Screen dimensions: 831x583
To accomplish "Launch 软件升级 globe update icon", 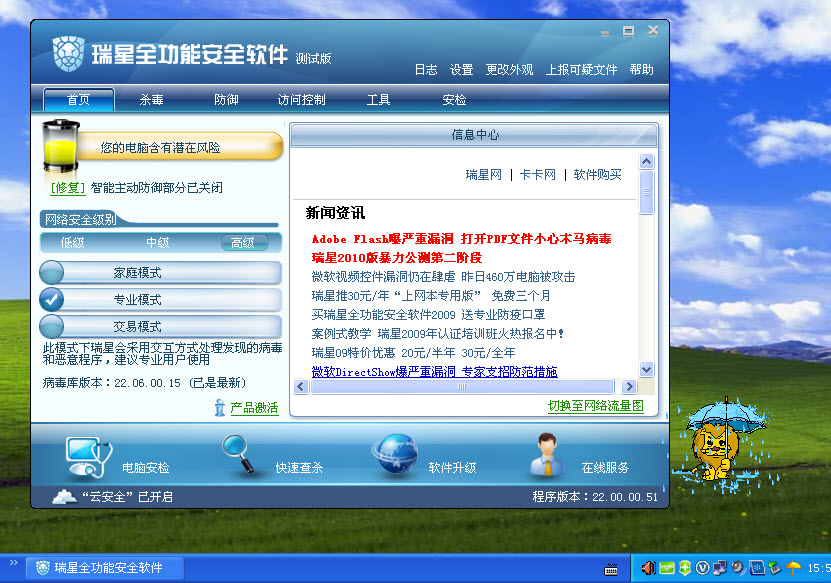I will [395, 454].
